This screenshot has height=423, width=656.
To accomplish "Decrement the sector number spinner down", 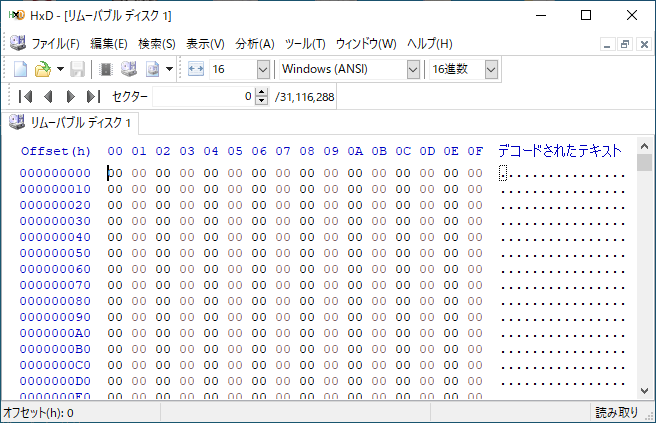I will [x=261, y=101].
